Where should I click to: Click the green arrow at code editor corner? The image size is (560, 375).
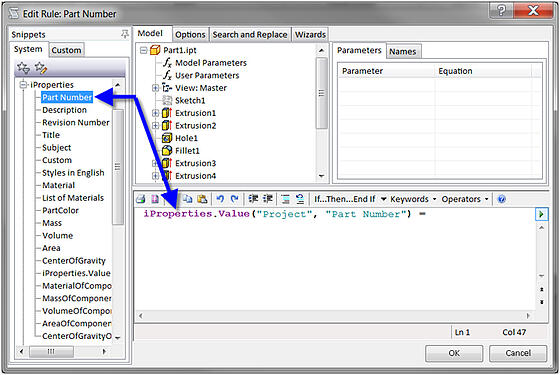[x=541, y=214]
